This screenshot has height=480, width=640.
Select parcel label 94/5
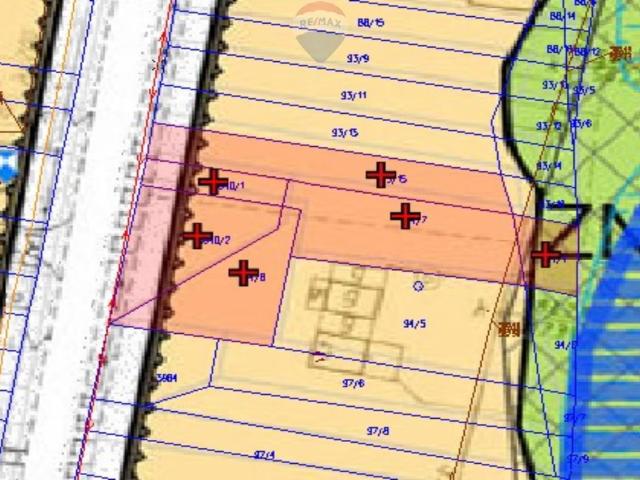[x=414, y=323]
